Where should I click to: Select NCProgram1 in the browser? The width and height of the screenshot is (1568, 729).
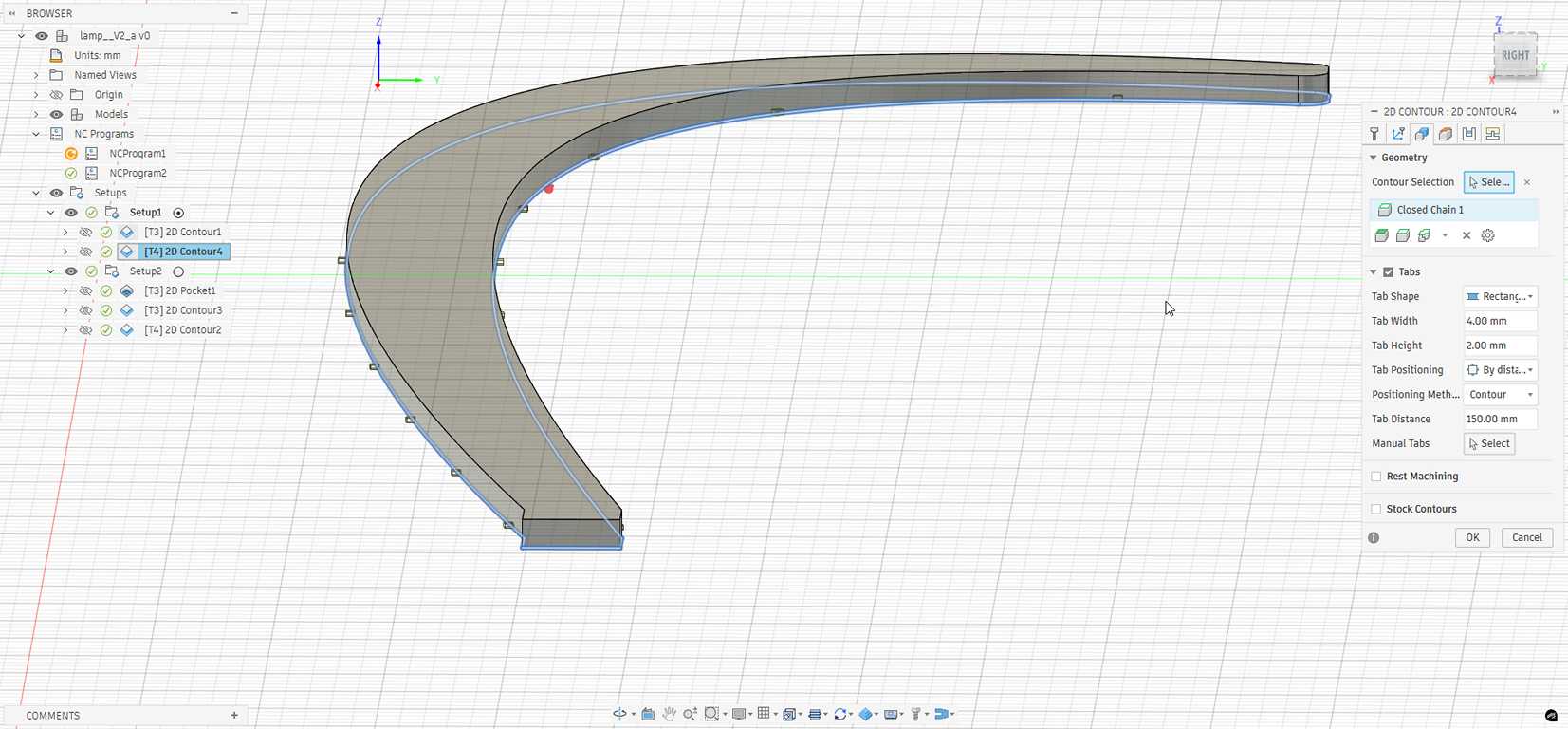(x=138, y=154)
